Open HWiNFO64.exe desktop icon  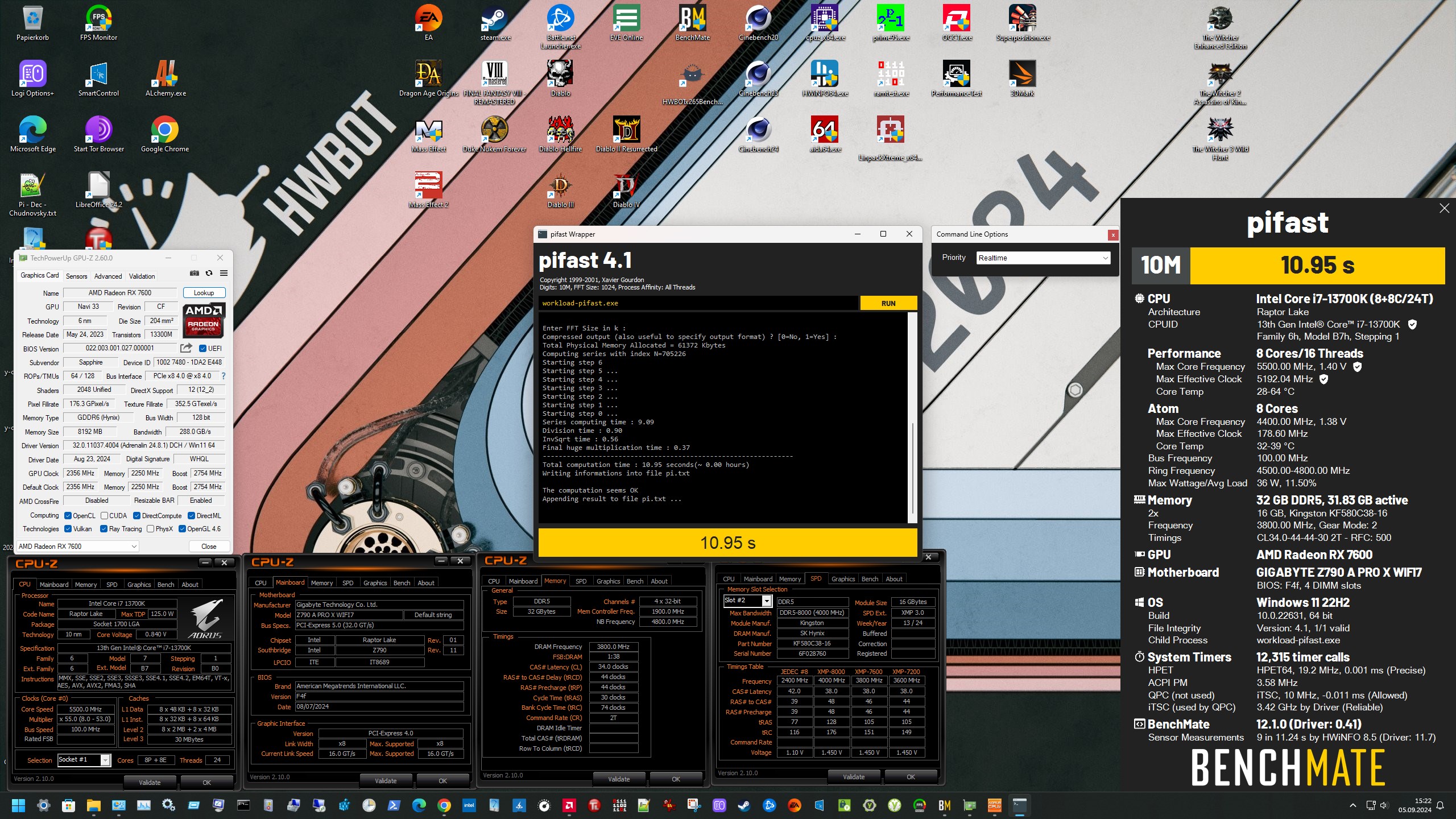[824, 78]
